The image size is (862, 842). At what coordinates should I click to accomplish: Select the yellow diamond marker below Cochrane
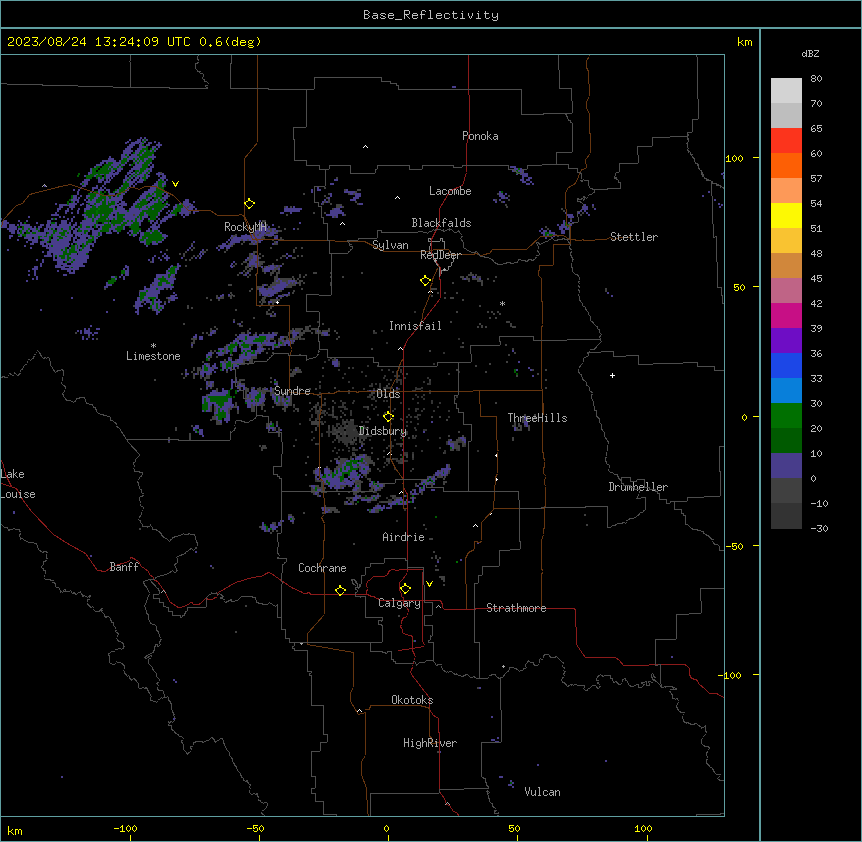pyautogui.click(x=340, y=590)
